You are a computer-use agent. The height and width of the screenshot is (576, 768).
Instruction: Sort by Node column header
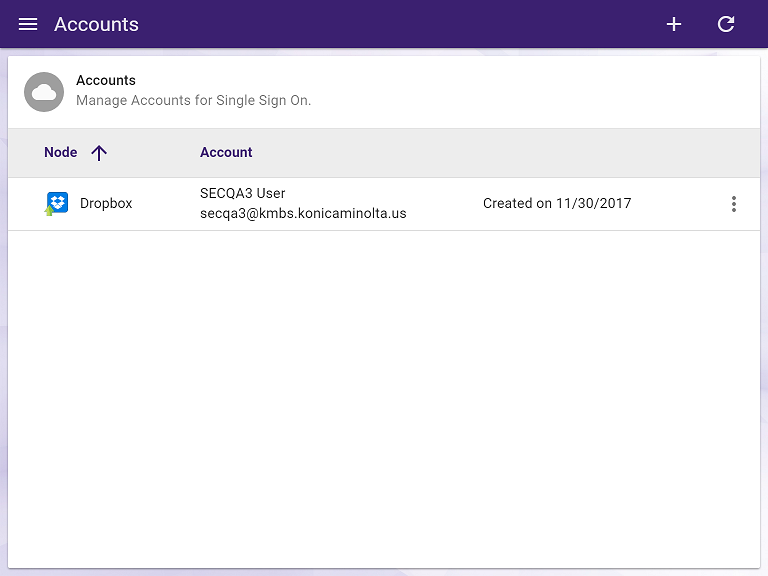(61, 152)
